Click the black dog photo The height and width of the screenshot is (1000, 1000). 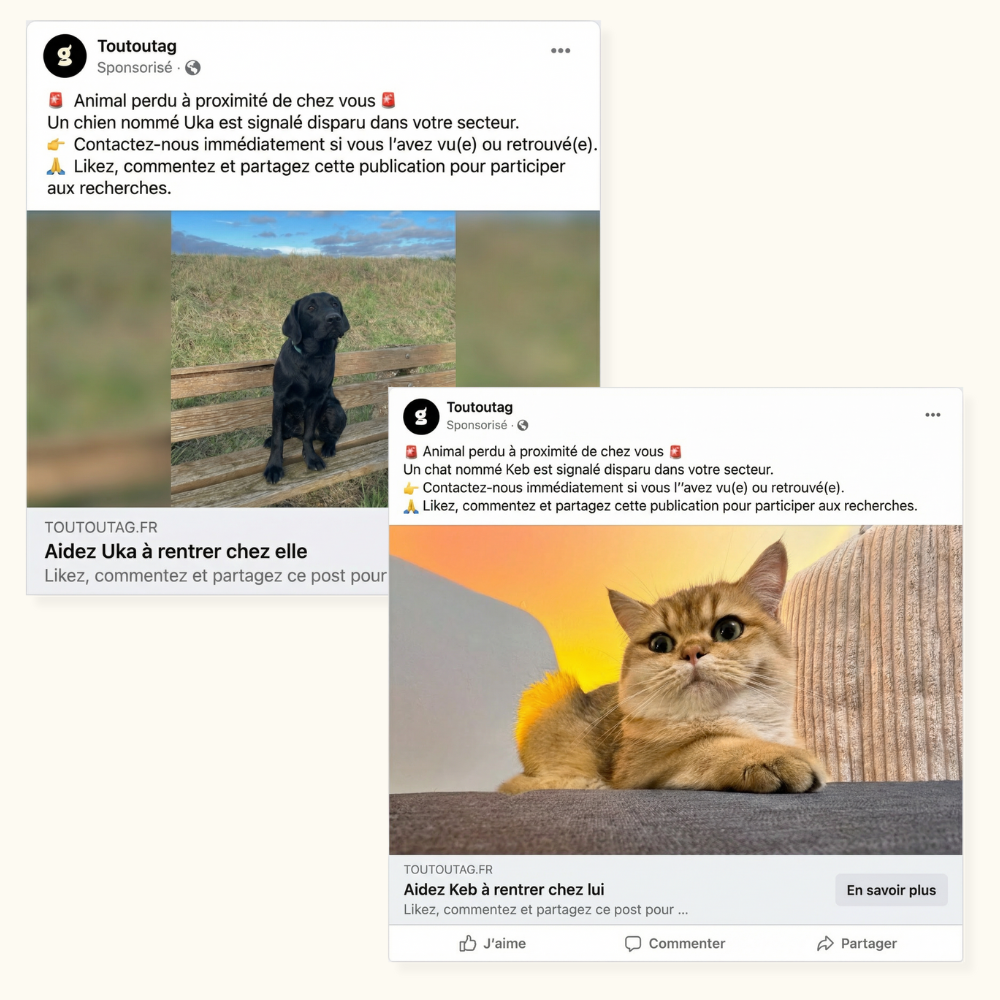[x=313, y=359]
